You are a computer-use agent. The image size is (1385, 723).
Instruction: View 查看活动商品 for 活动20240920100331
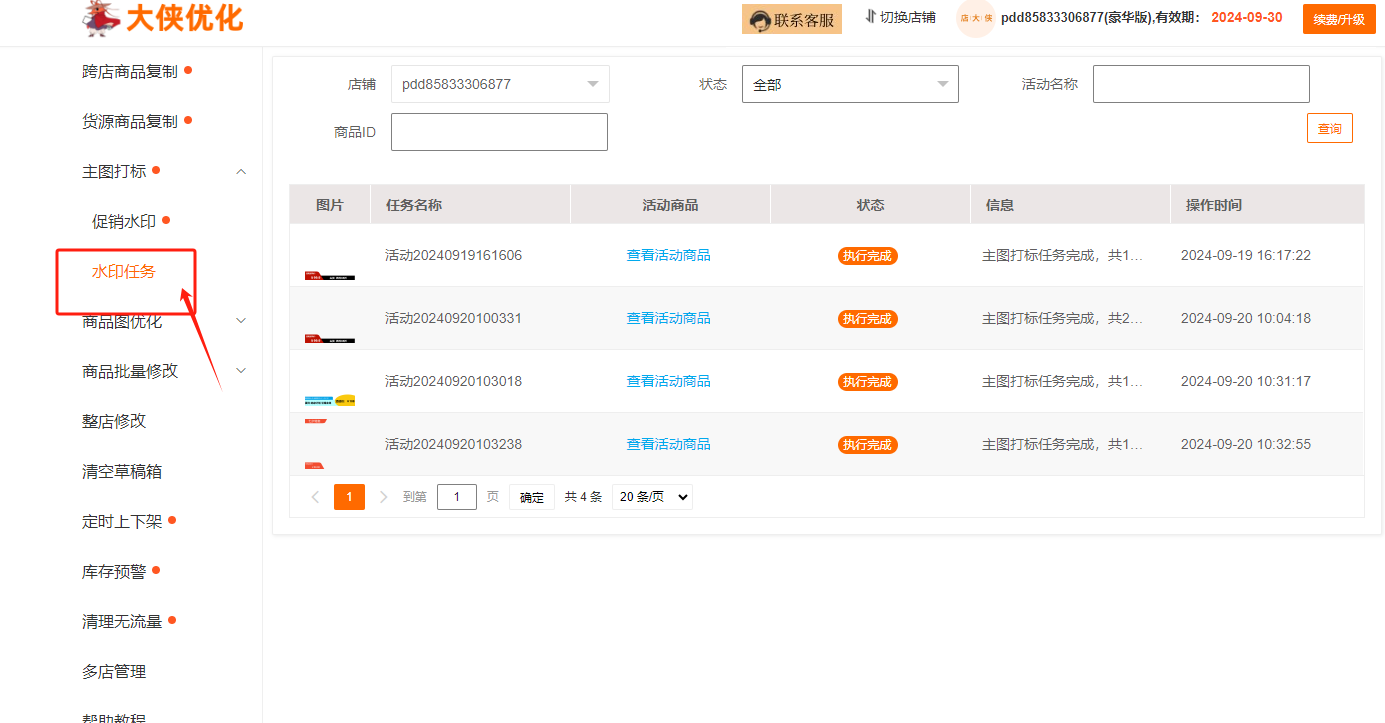669,318
